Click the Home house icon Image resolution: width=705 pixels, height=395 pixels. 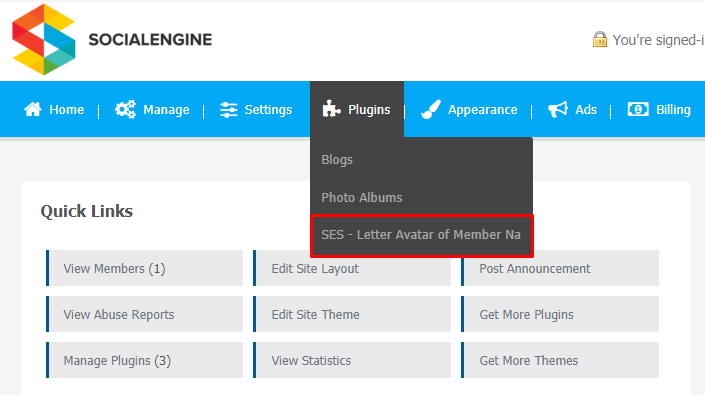33,109
